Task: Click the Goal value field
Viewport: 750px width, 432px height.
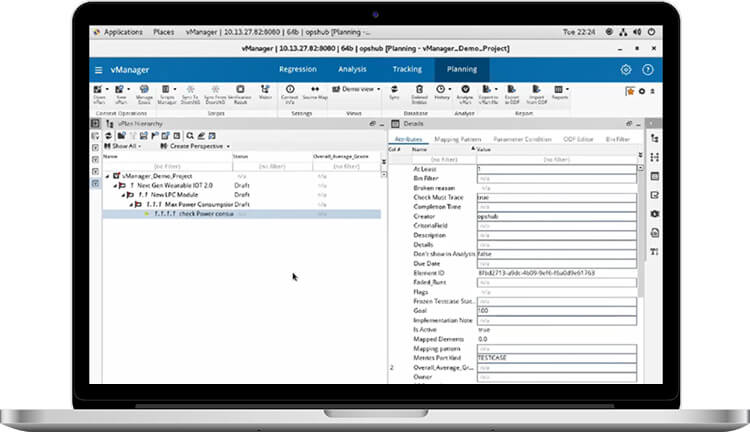Action: pos(555,312)
